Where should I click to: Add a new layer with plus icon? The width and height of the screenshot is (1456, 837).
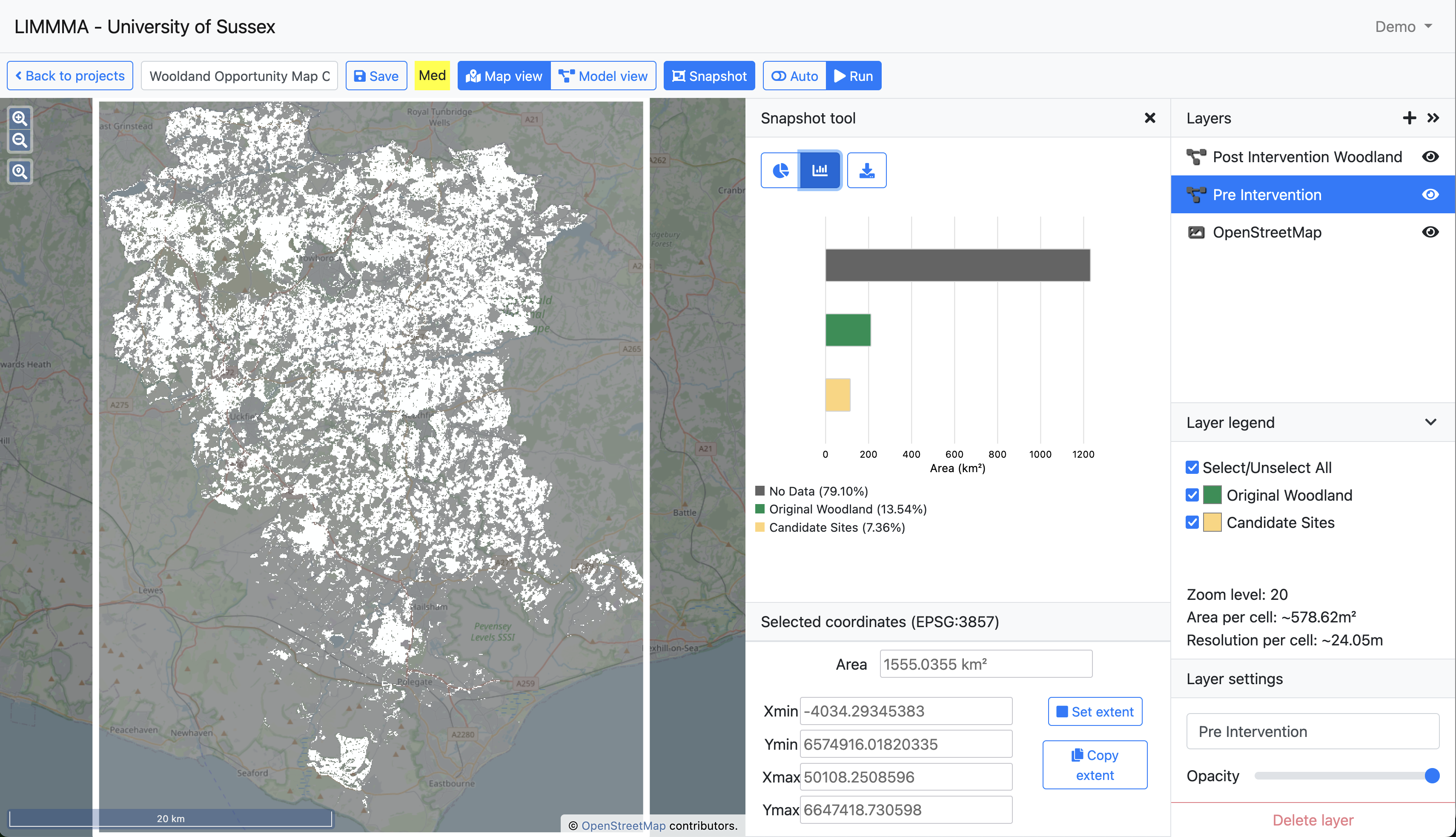click(x=1409, y=118)
